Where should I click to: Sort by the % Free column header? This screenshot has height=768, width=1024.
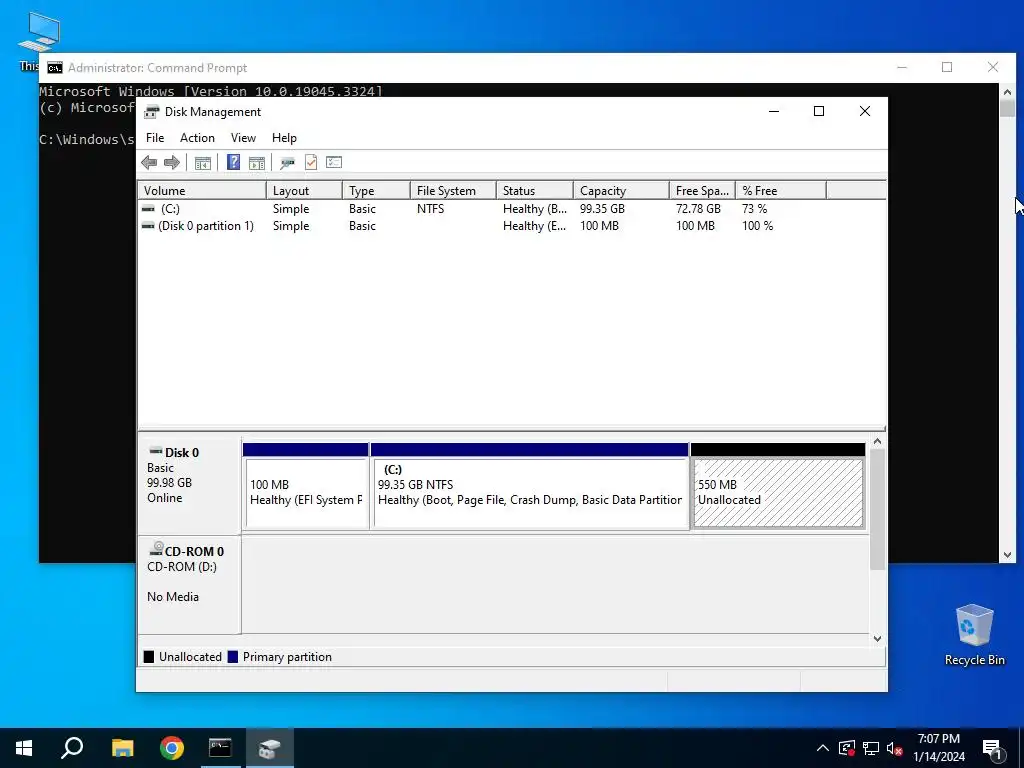(781, 191)
